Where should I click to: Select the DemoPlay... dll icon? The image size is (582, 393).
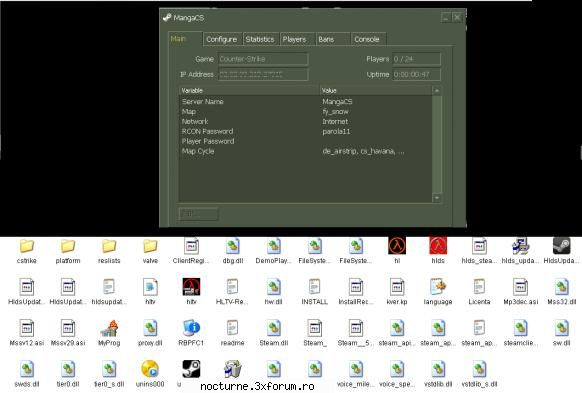click(274, 246)
